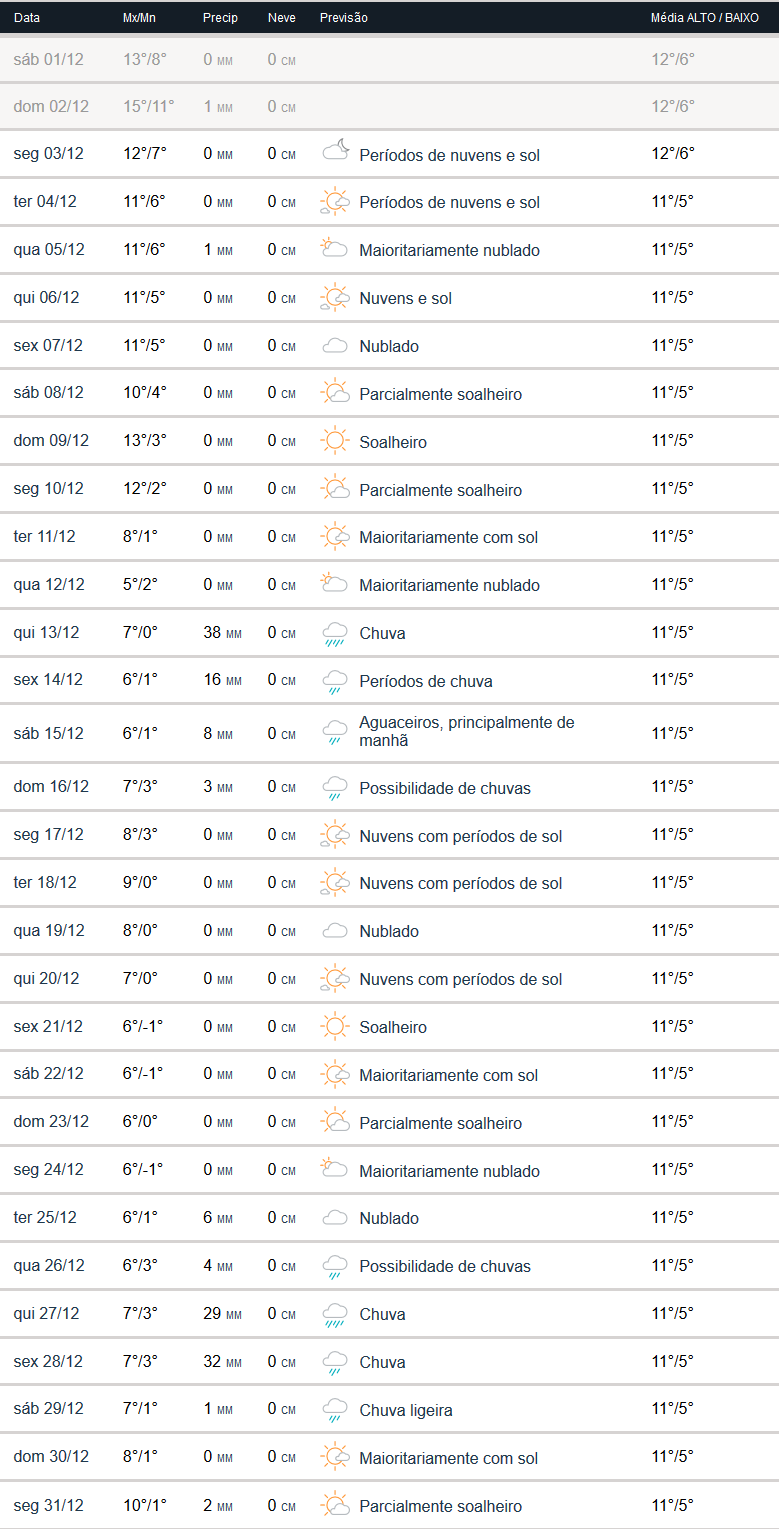Click the sunny icon for dom 09/12
This screenshot has height=1529, width=779.
pyautogui.click(x=334, y=441)
